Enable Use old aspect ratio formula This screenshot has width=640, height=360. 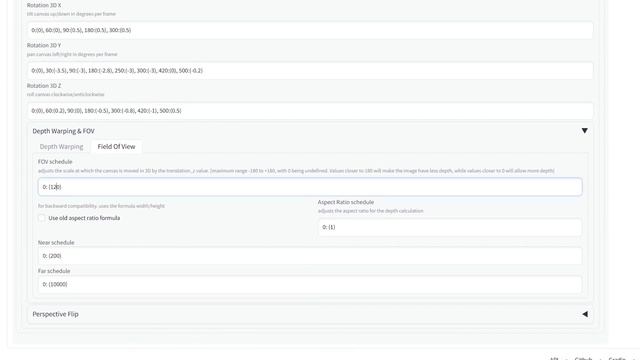(x=42, y=218)
